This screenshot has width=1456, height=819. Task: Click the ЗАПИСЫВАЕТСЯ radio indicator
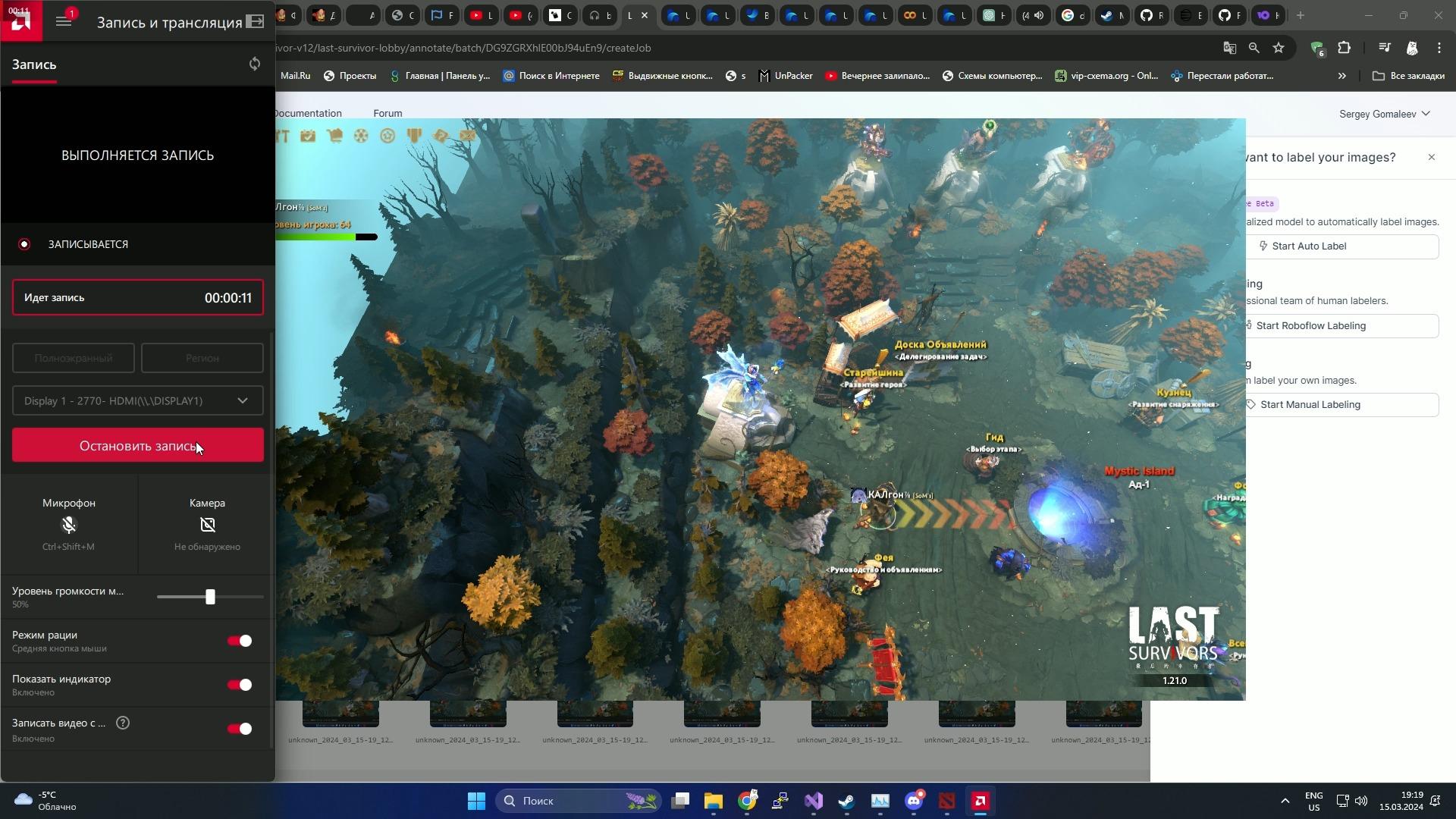click(x=24, y=244)
